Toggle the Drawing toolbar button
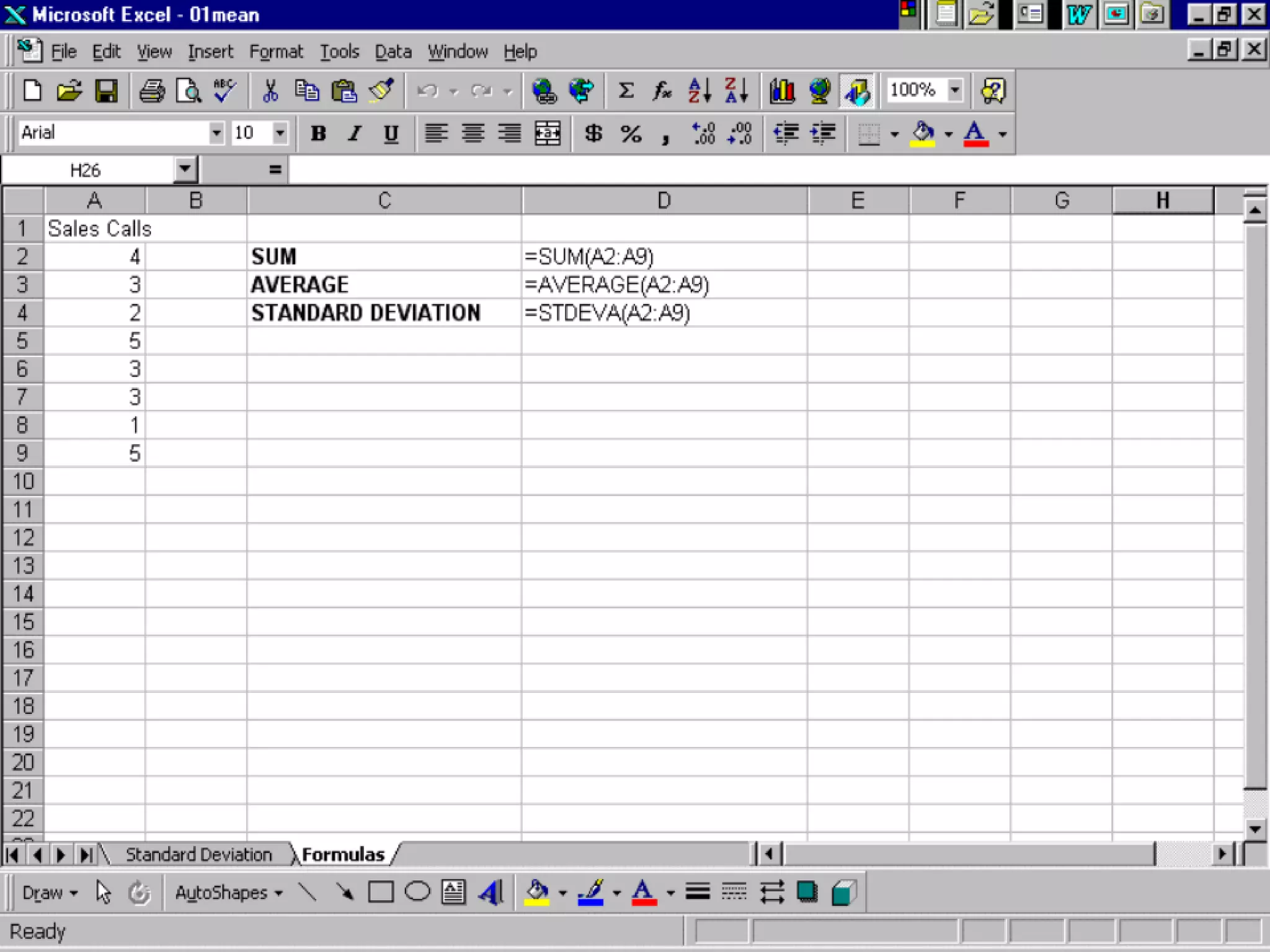The width and height of the screenshot is (1270, 952). [857, 91]
